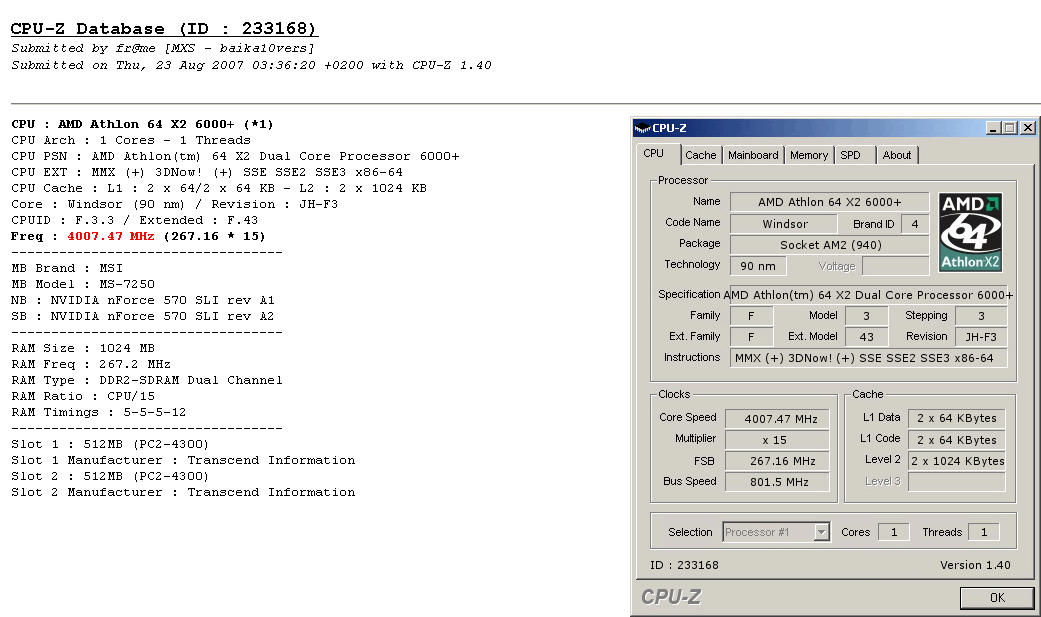Click the Stepping value field
This screenshot has width=1041, height=617.
(981, 316)
